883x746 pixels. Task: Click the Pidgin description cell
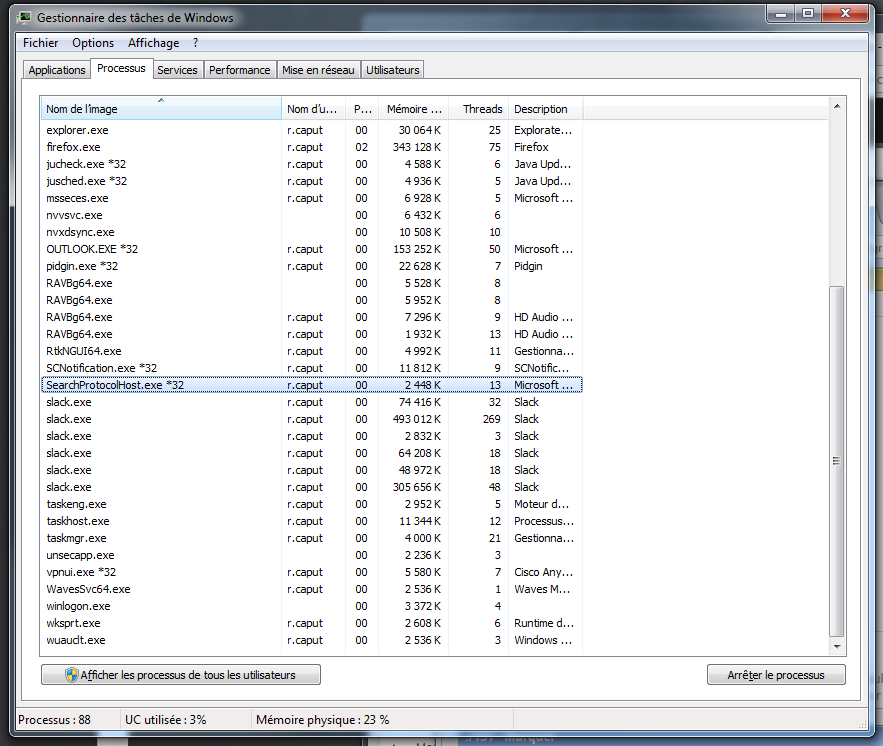[x=528, y=266]
